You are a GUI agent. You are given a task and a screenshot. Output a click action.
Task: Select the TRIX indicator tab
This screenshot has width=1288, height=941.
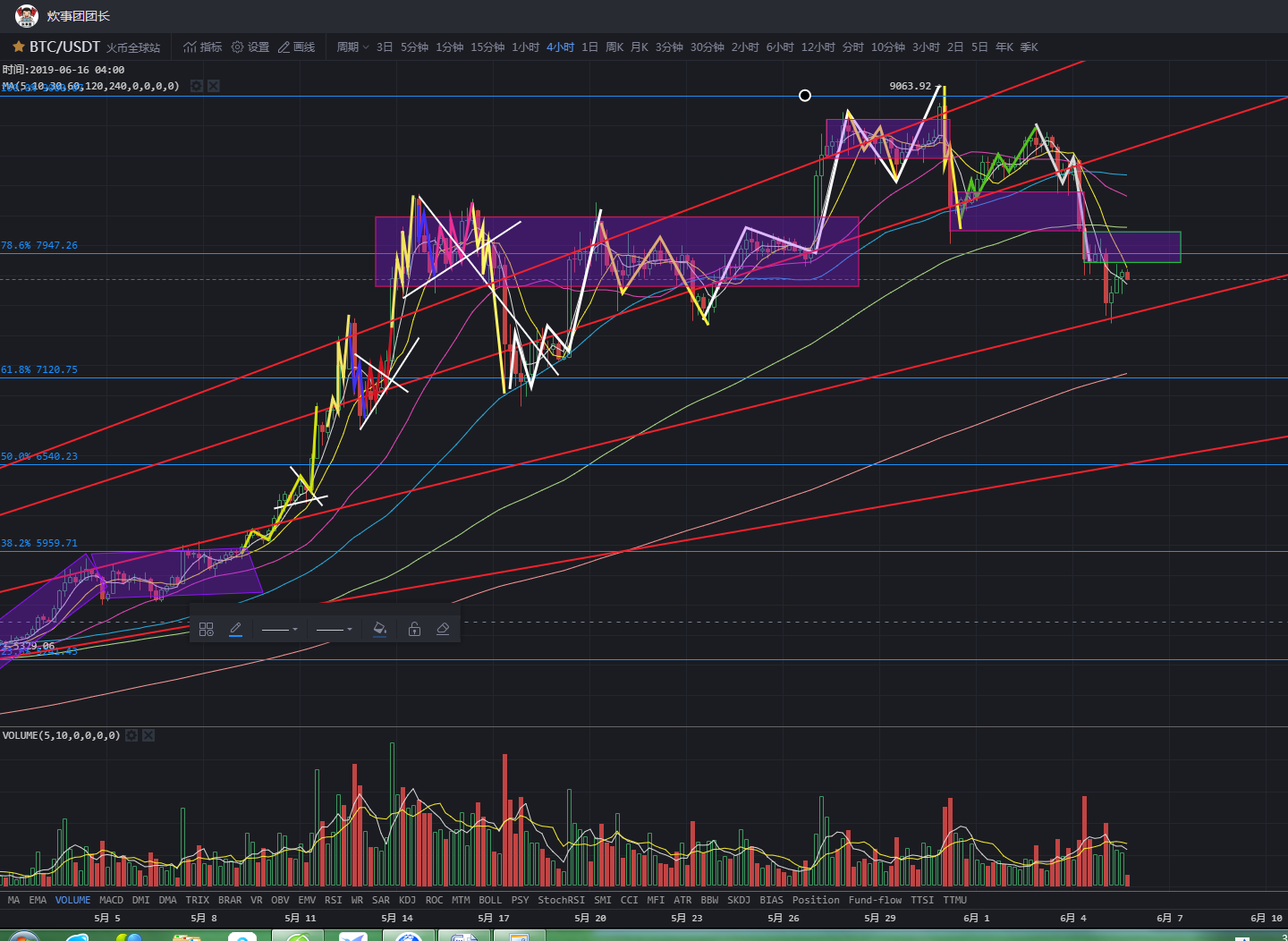click(x=197, y=900)
